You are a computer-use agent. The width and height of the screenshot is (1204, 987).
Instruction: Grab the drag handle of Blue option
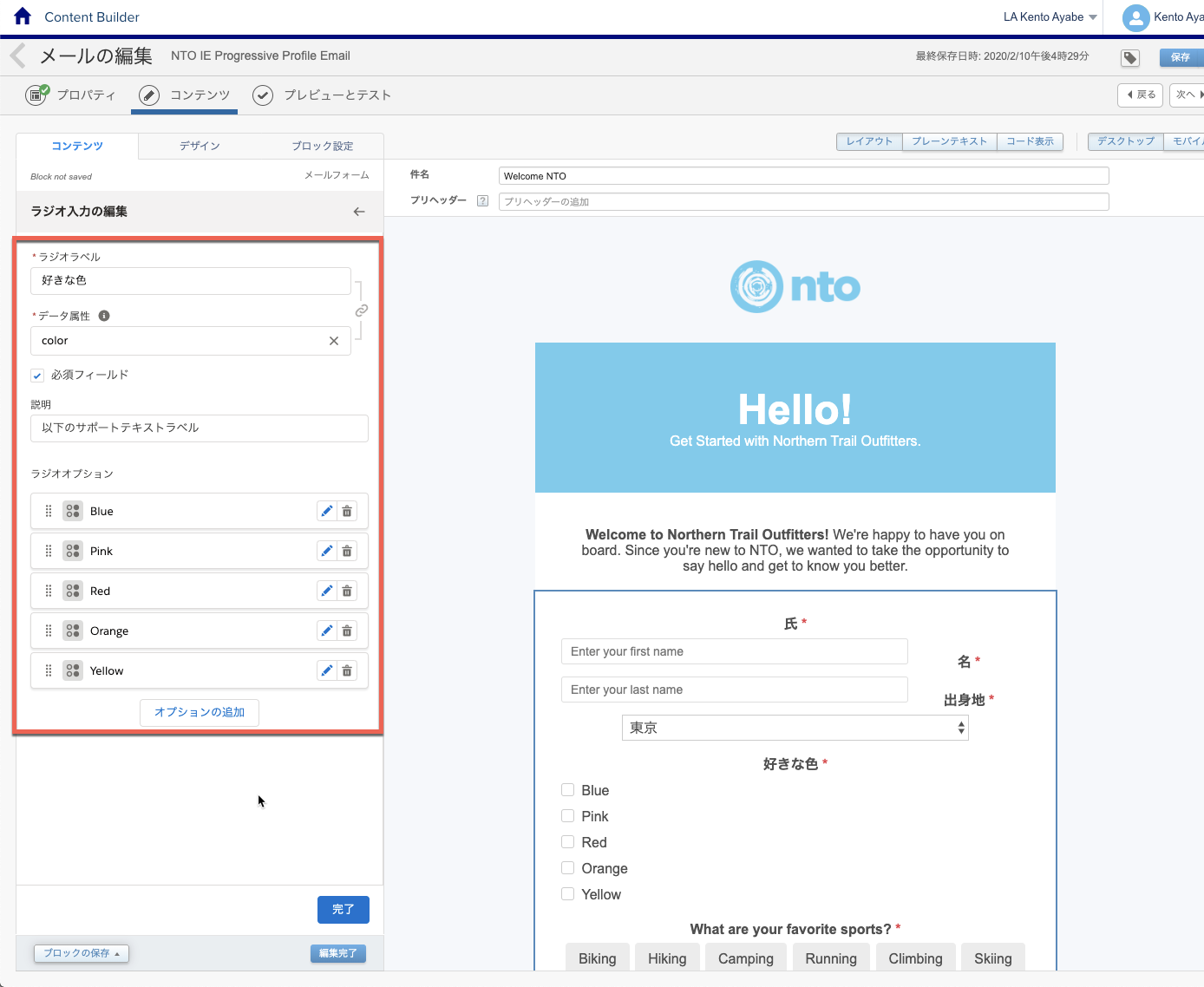click(49, 511)
